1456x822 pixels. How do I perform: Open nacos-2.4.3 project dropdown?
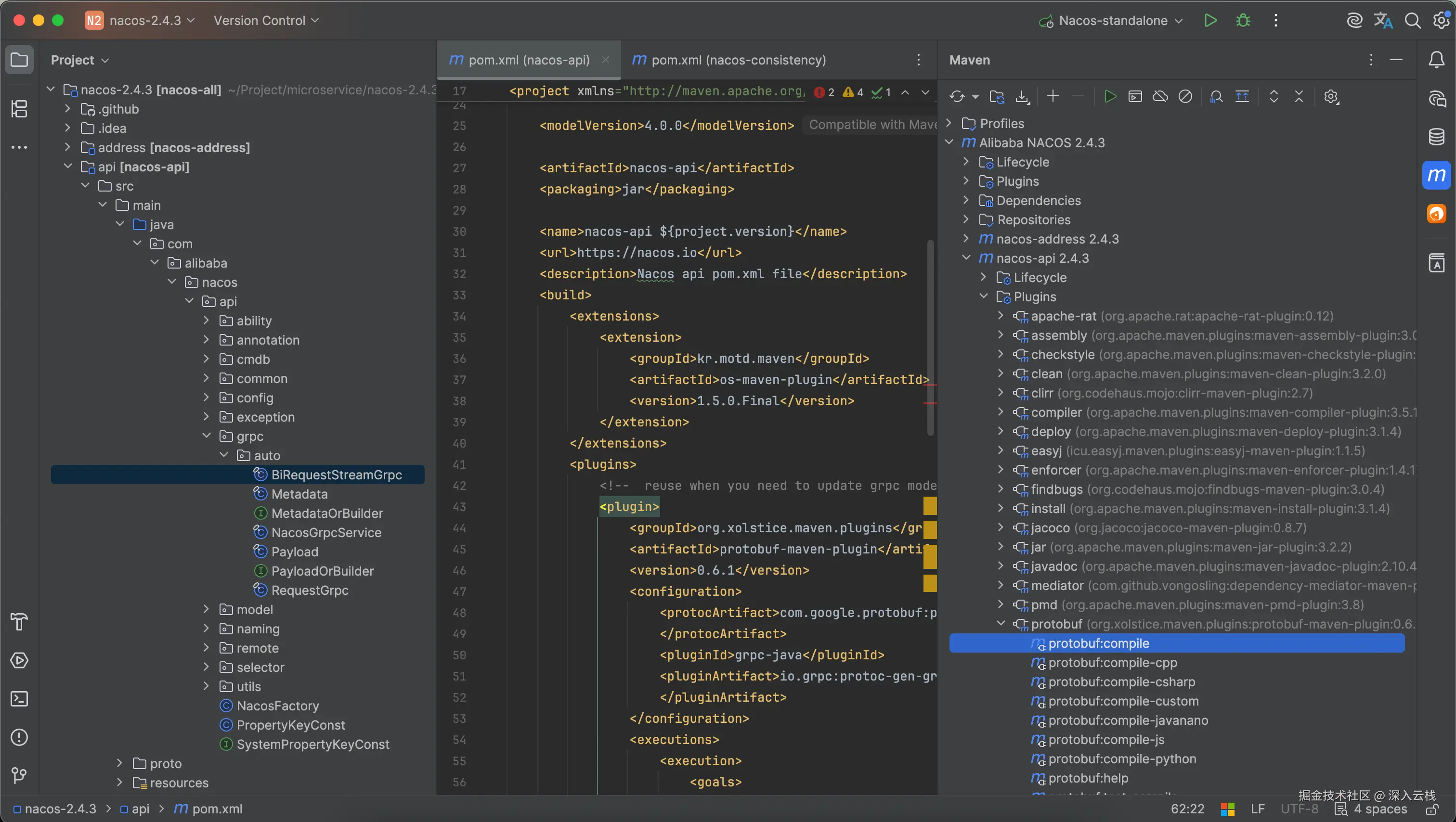tap(140, 20)
